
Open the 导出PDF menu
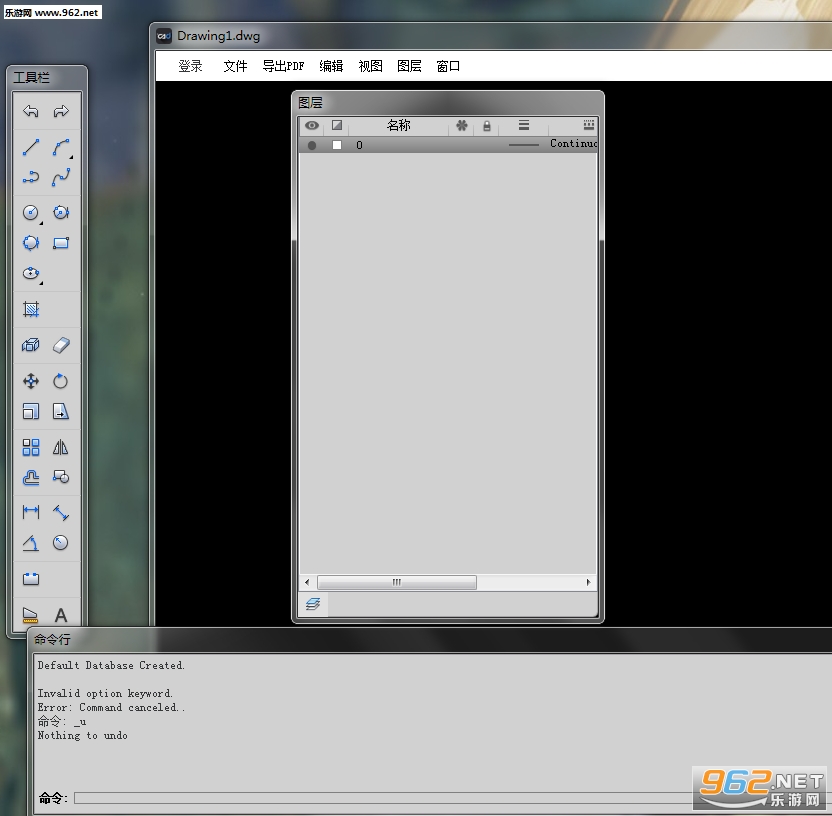[283, 66]
